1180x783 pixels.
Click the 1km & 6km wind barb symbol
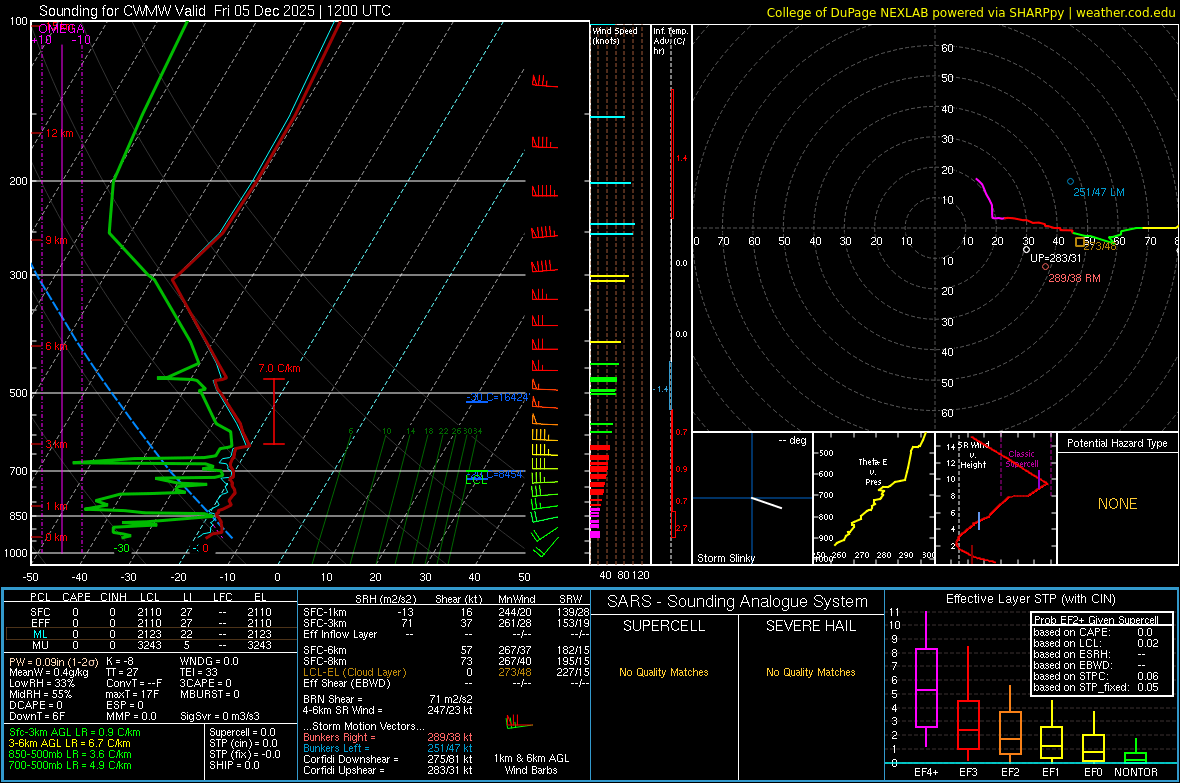point(518,723)
